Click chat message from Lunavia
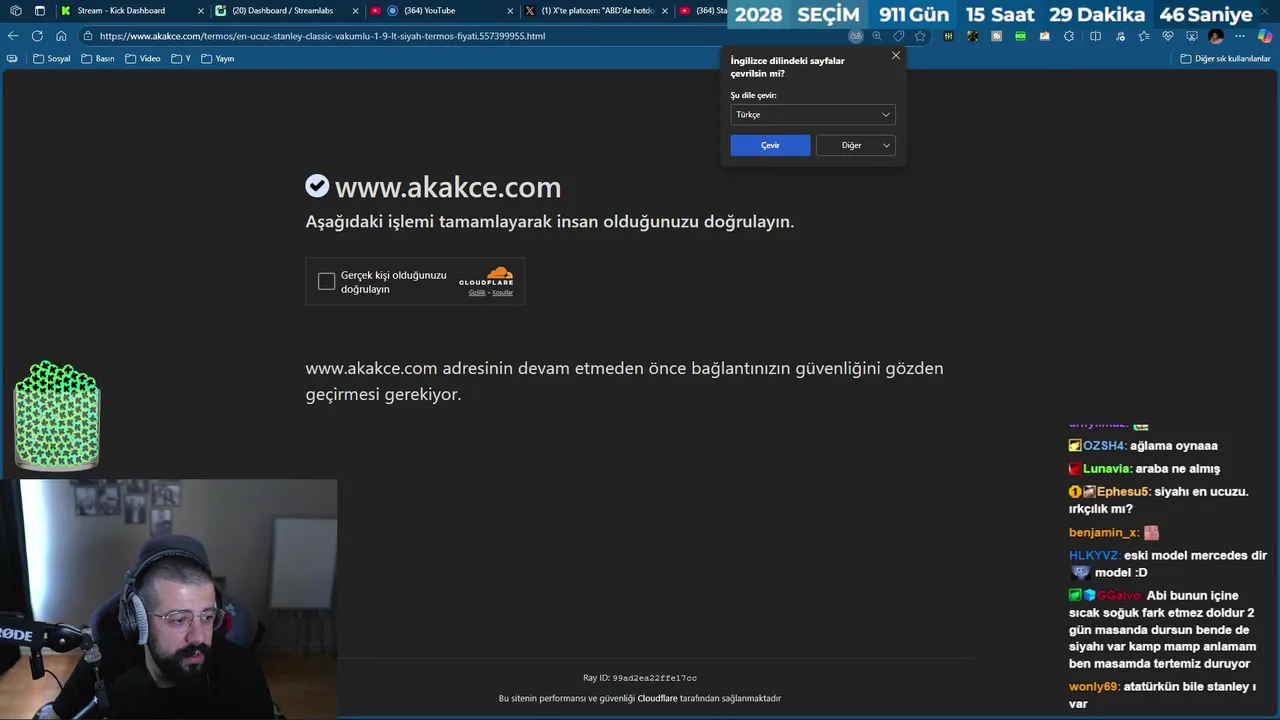The image size is (1280, 720). pyautogui.click(x=1144, y=469)
